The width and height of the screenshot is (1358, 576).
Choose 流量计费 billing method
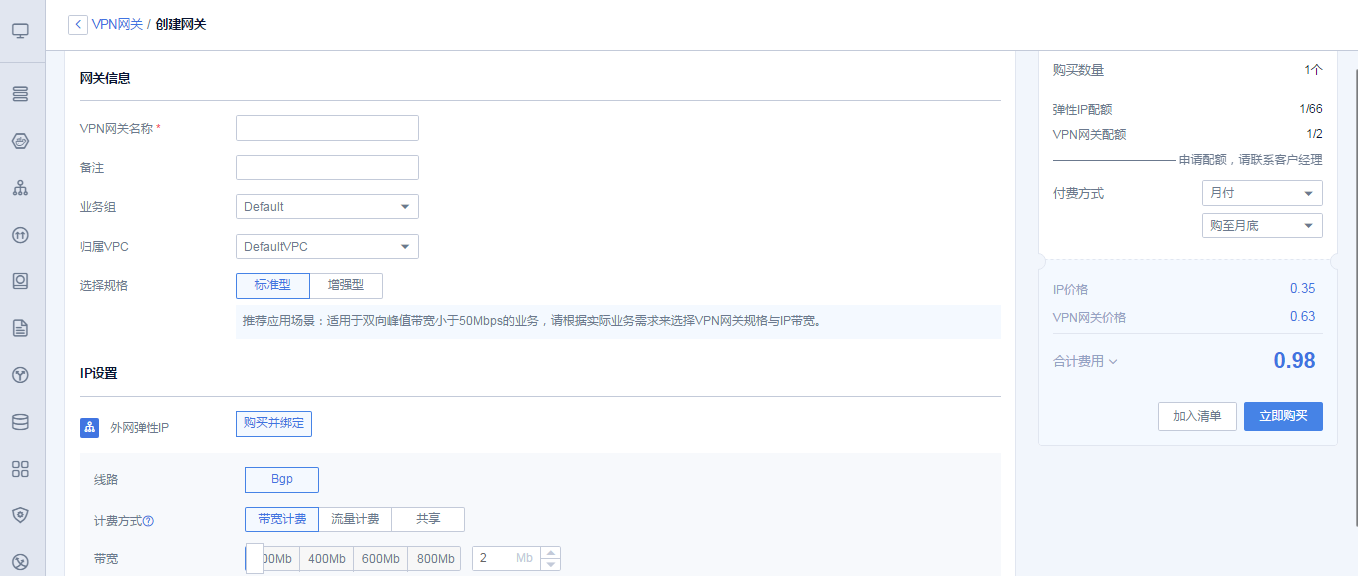355,520
